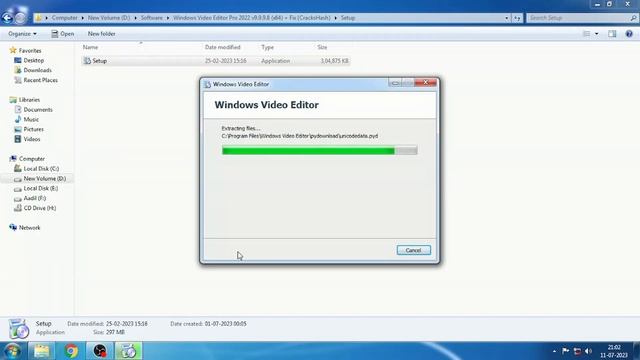The height and width of the screenshot is (360, 640).
Task: Click Computer in the address breadcrumb
Action: point(64,18)
